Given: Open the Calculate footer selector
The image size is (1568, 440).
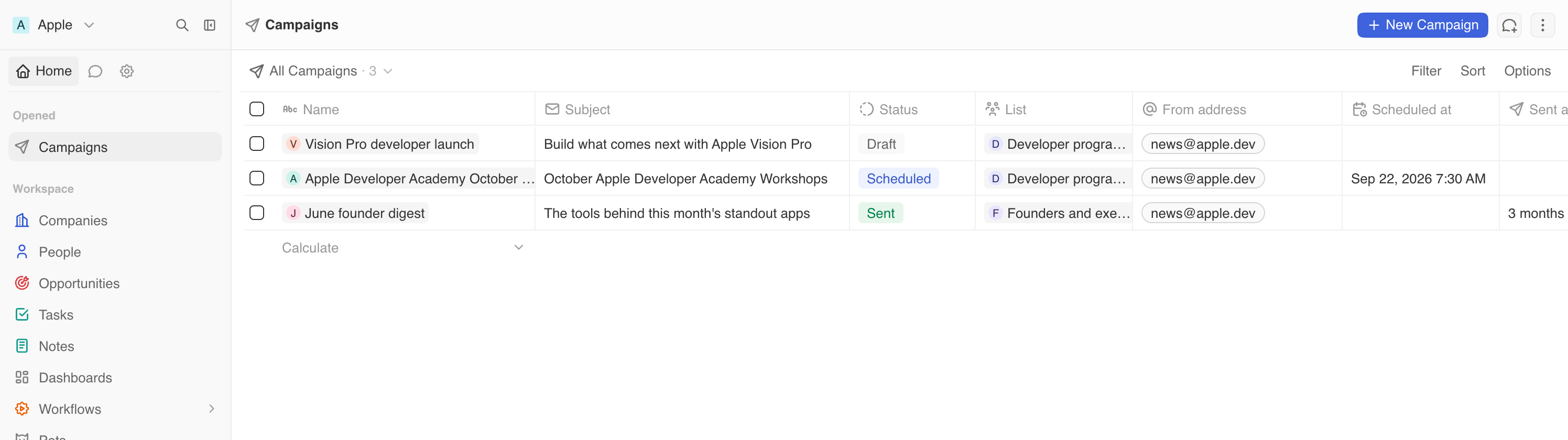Looking at the screenshot, I should click(x=402, y=247).
